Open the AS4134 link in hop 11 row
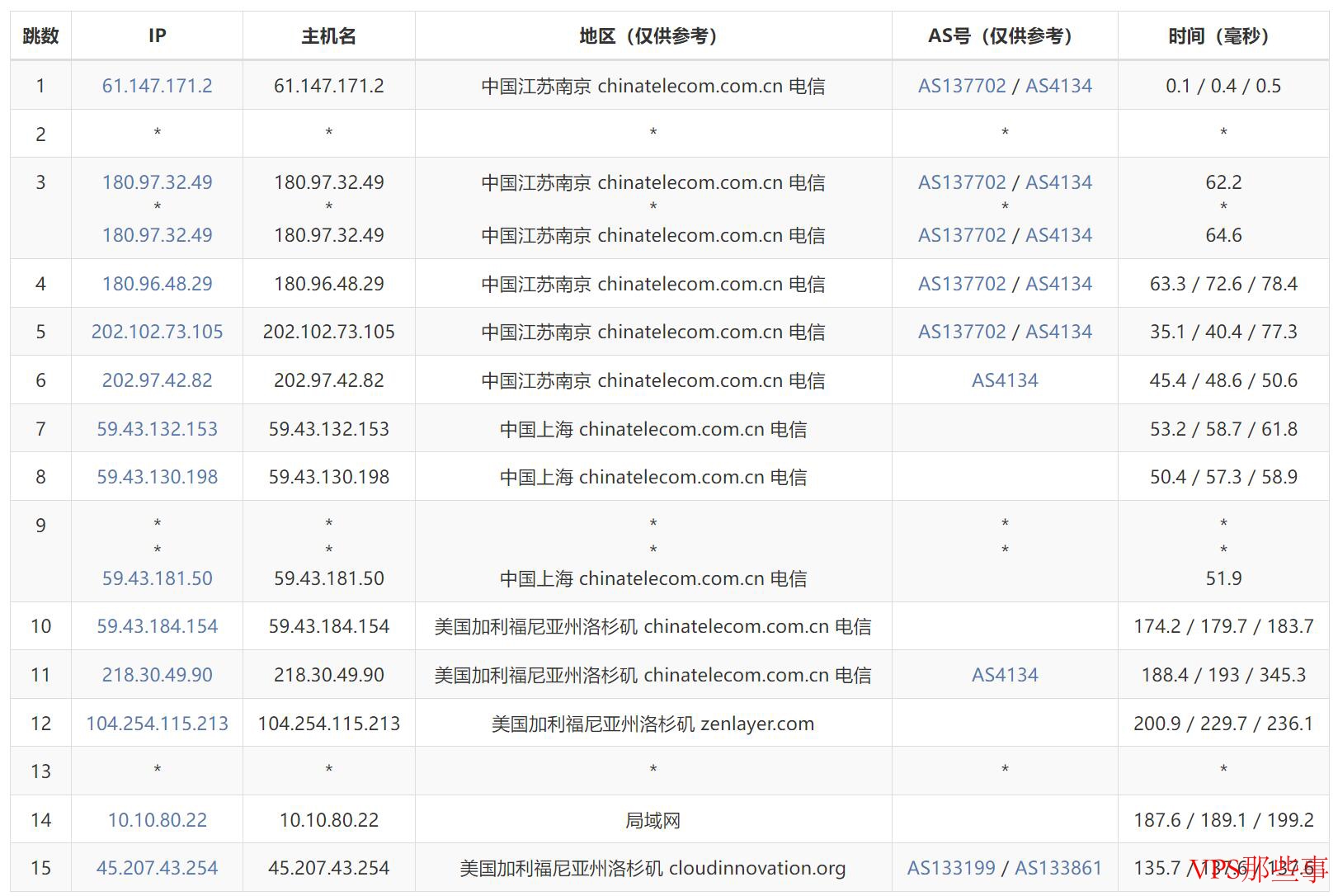This screenshot has height=896, width=1338. pyautogui.click(x=1005, y=675)
